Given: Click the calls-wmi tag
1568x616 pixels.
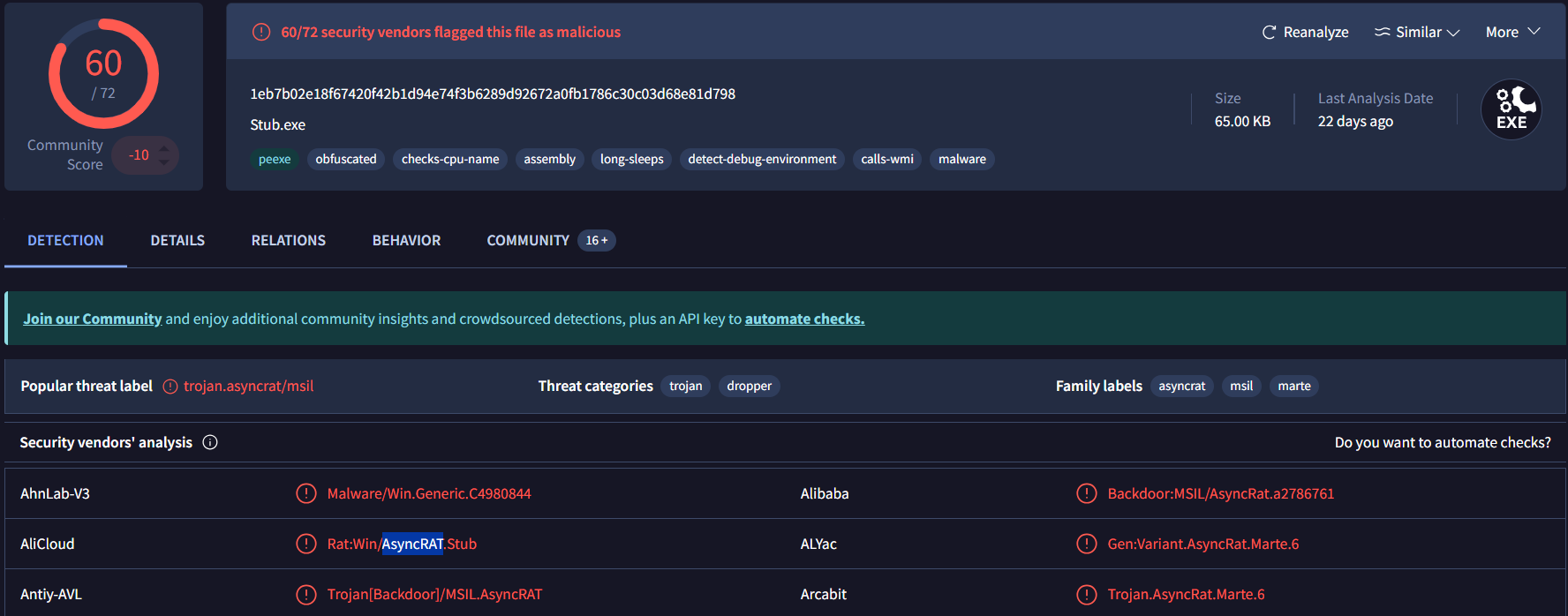Looking at the screenshot, I should pos(887,159).
